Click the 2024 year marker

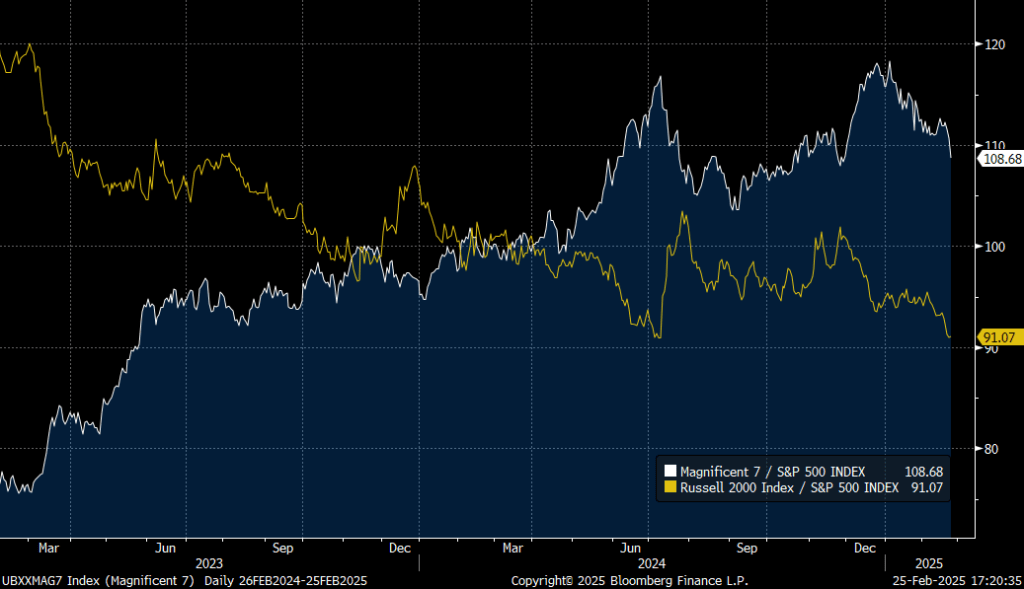(654, 563)
